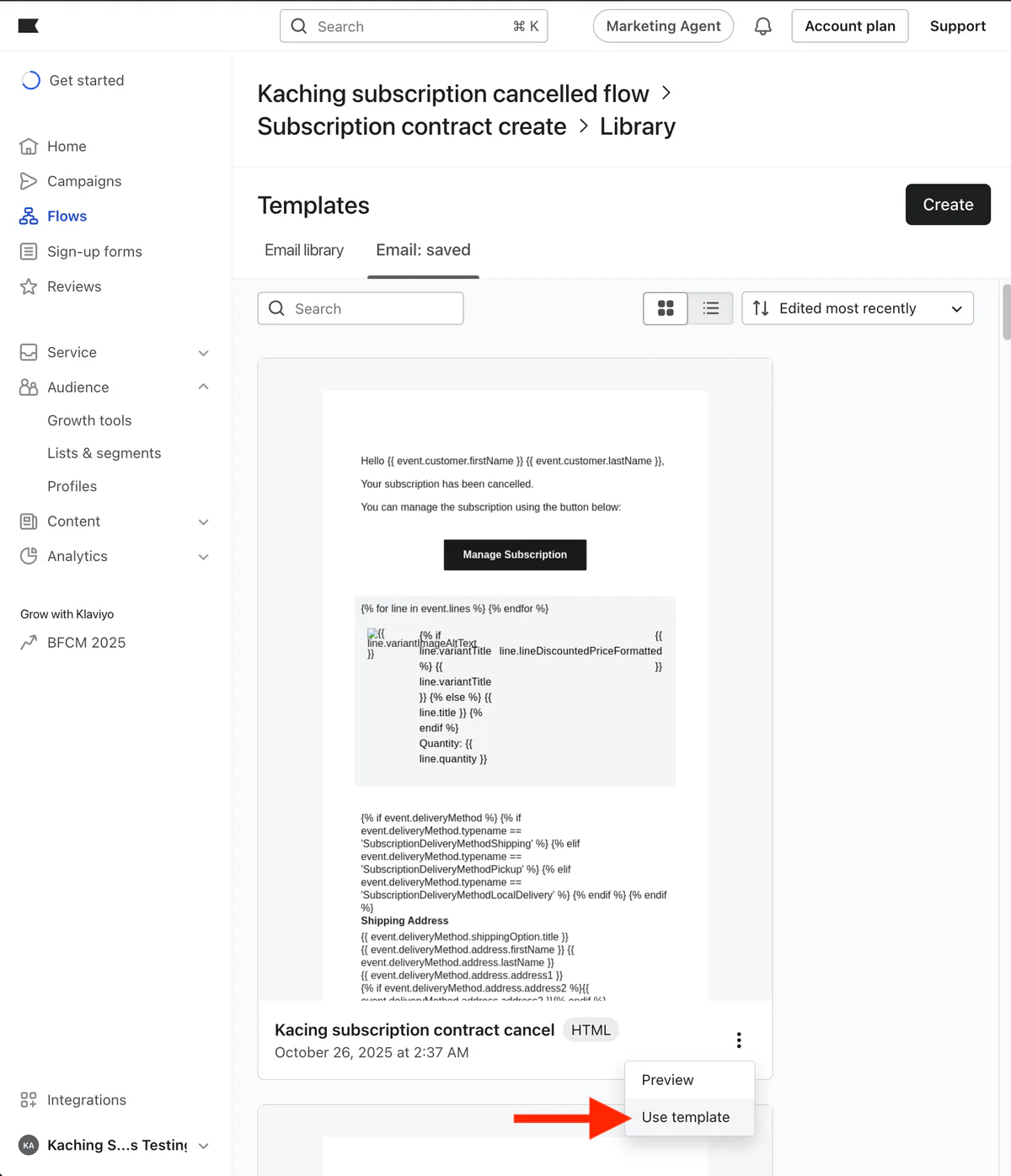Open BFCM 2025 label link
This screenshot has height=1176, width=1011.
pyautogui.click(x=87, y=643)
